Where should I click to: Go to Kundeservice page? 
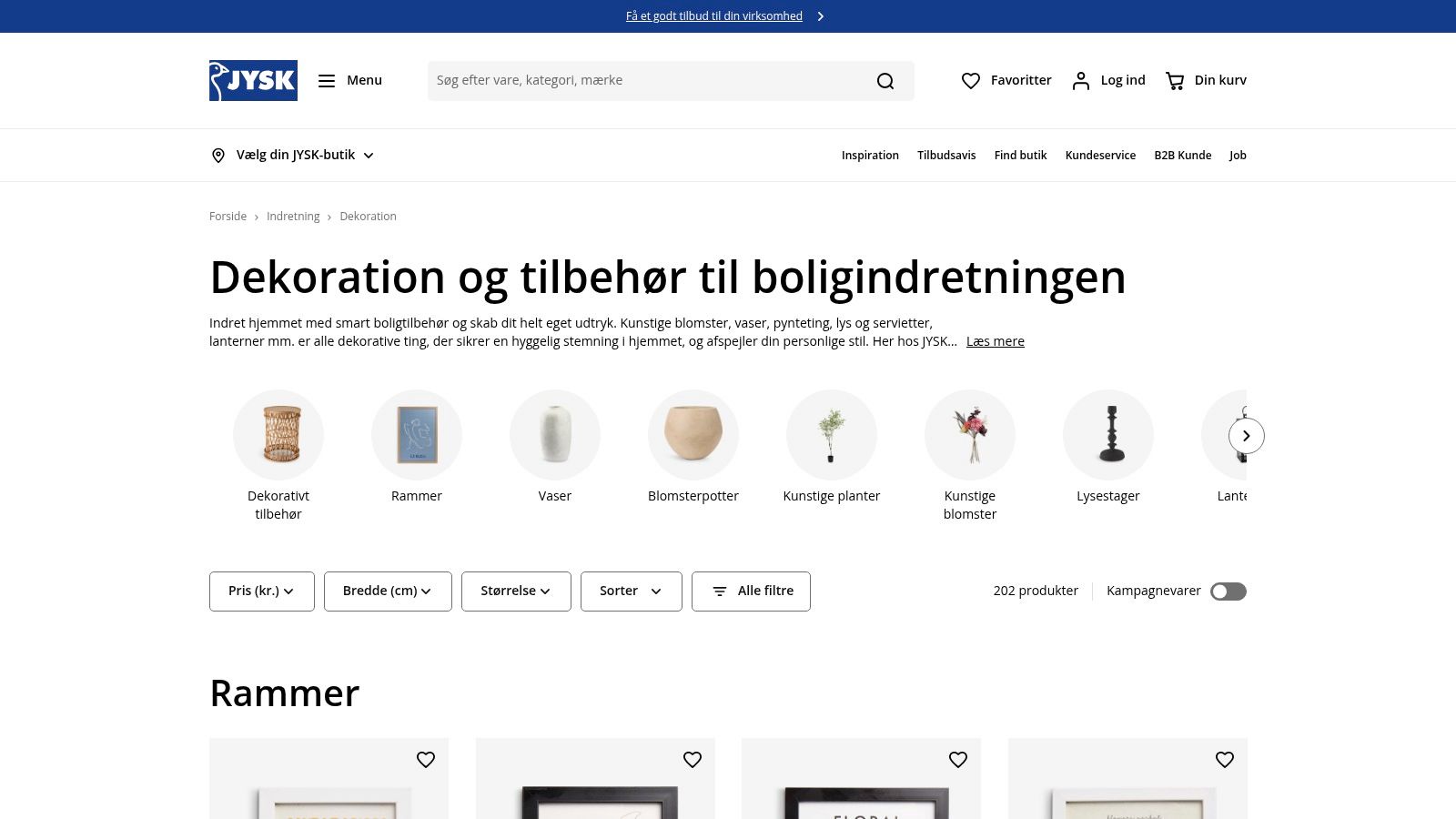coord(1100,156)
